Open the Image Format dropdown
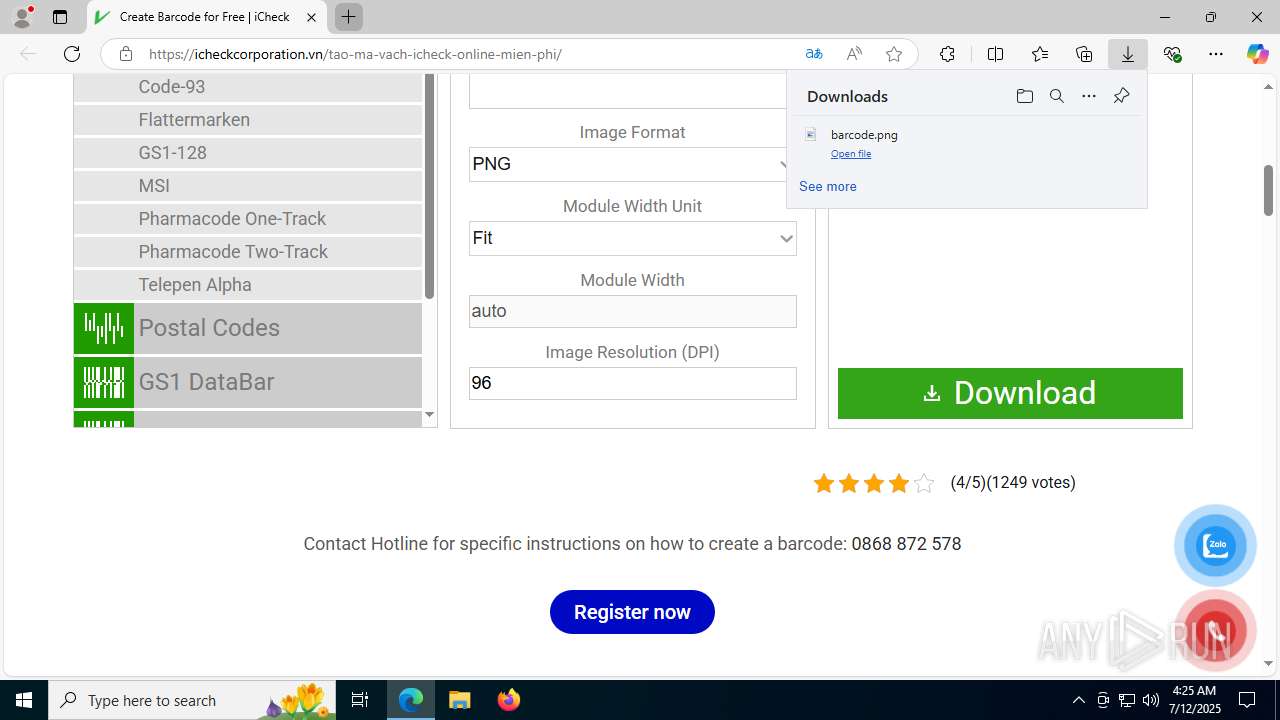The width and height of the screenshot is (1280, 720). tap(632, 164)
